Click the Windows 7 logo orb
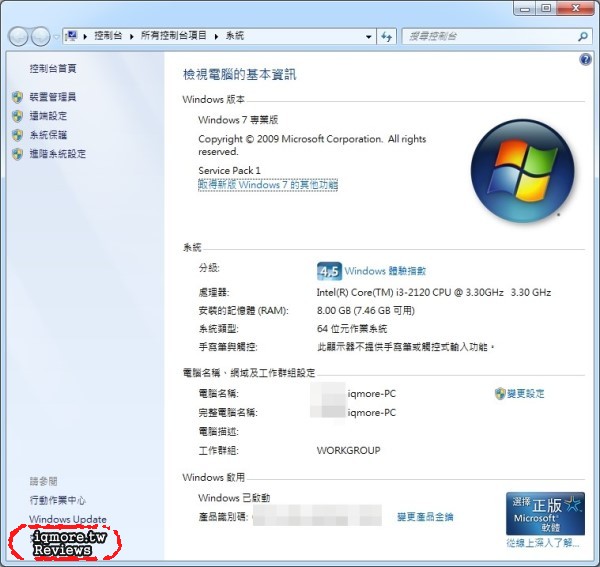Image resolution: width=600 pixels, height=567 pixels. (522, 171)
